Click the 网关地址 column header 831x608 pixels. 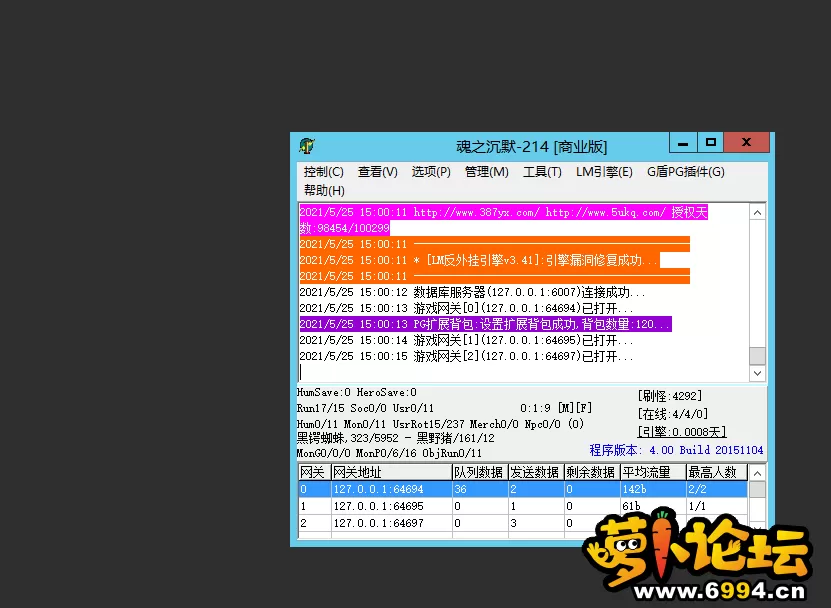click(x=391, y=472)
